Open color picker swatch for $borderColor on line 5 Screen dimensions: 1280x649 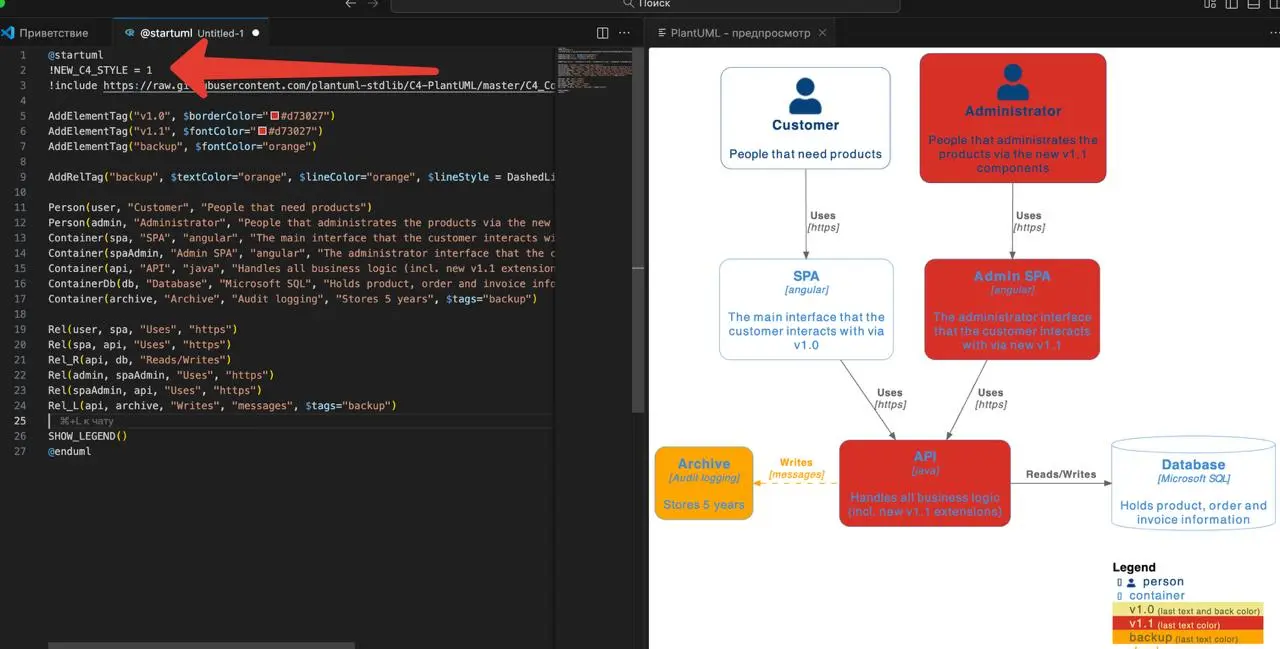[x=274, y=116]
